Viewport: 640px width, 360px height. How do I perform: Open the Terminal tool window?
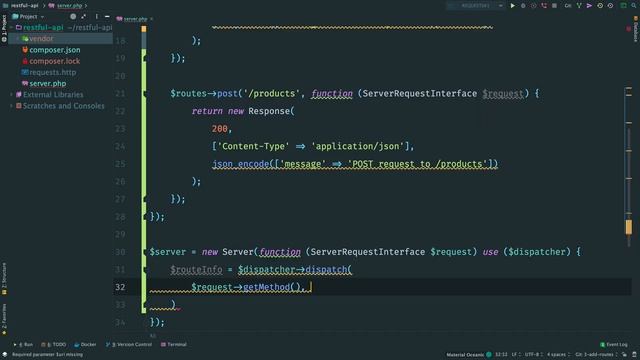click(174, 344)
